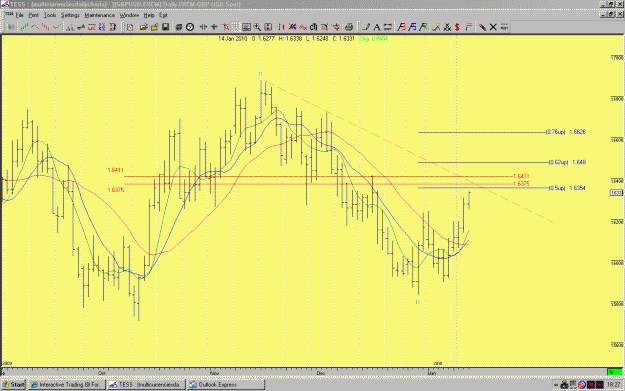Click the black X delete icon
The height and width of the screenshot is (391, 625).
coord(493,27)
